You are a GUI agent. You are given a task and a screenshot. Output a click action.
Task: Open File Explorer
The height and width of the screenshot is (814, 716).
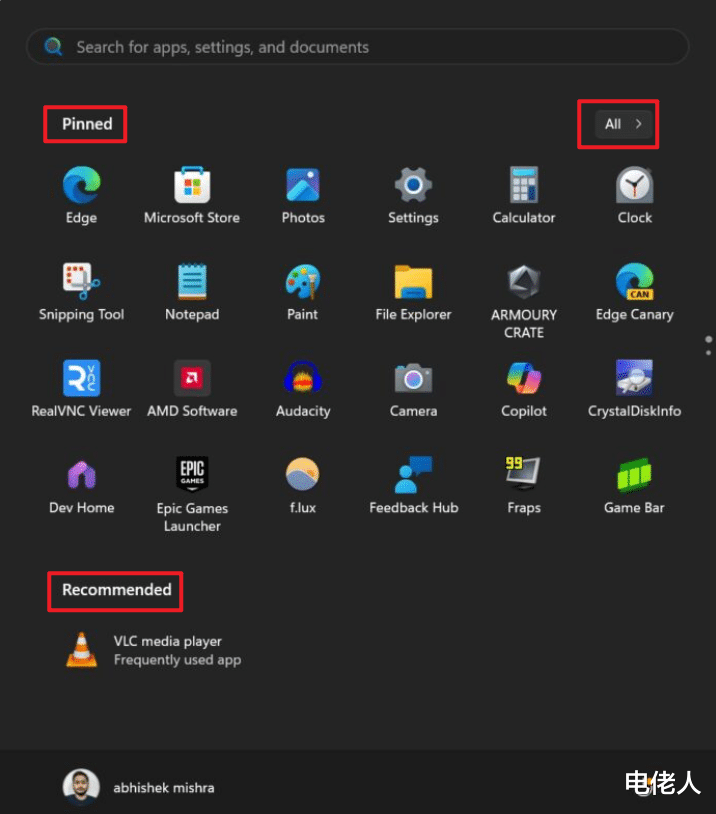[413, 292]
